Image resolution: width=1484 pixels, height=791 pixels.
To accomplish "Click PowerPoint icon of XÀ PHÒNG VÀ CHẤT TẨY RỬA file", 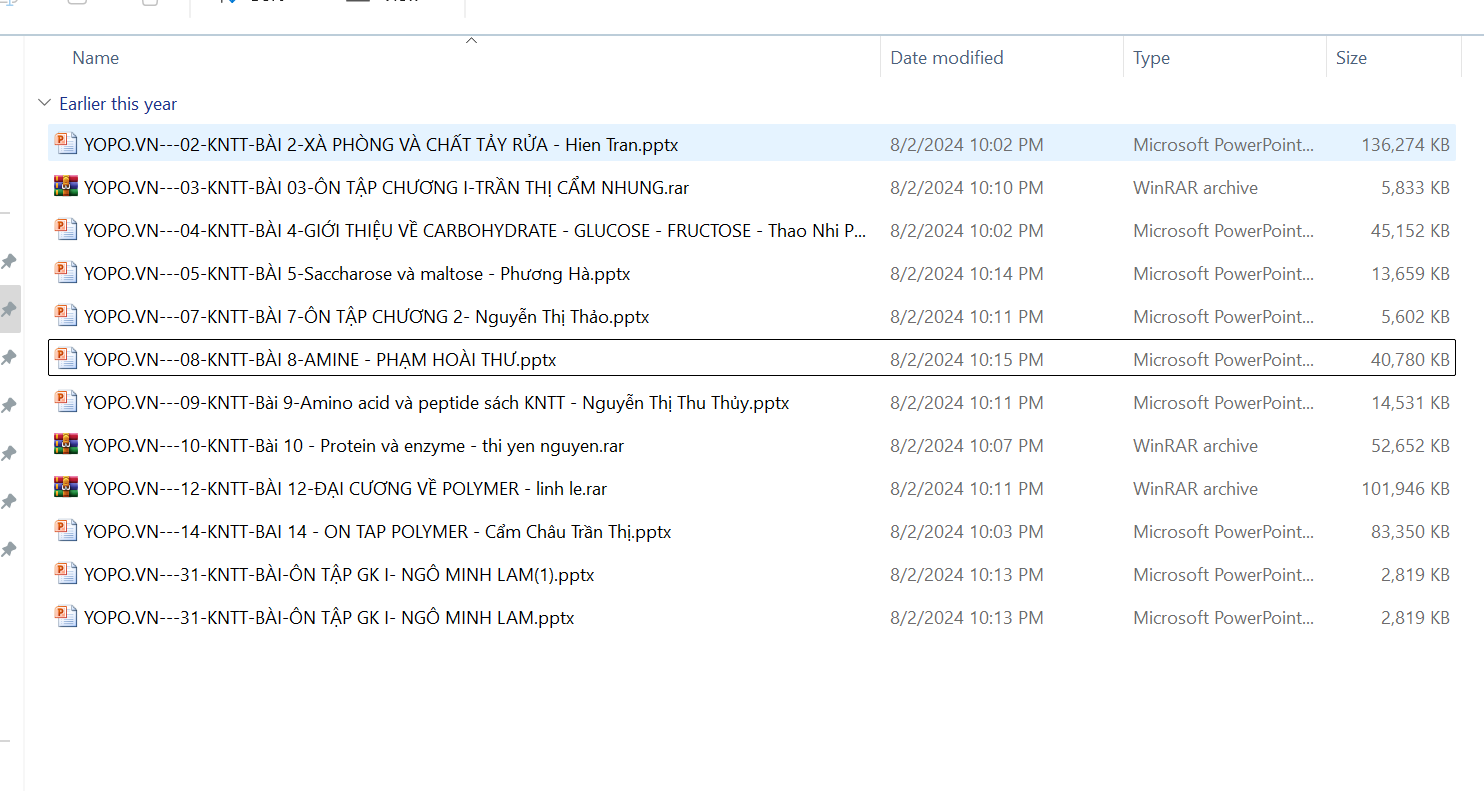I will pyautogui.click(x=66, y=144).
